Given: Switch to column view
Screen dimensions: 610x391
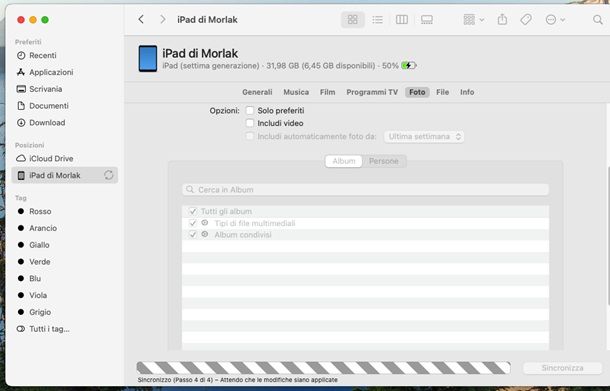Looking at the screenshot, I should coord(401,19).
